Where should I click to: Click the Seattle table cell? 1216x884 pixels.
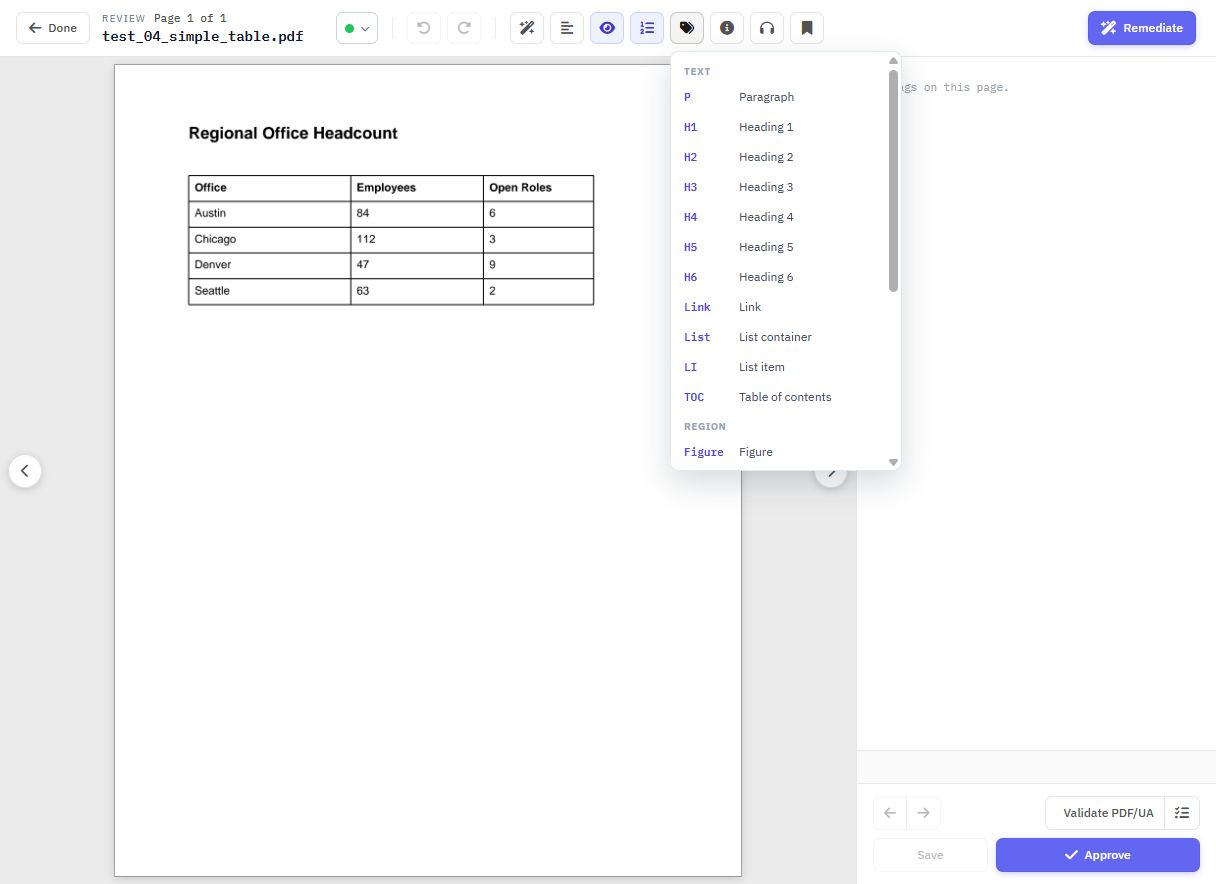coord(270,292)
